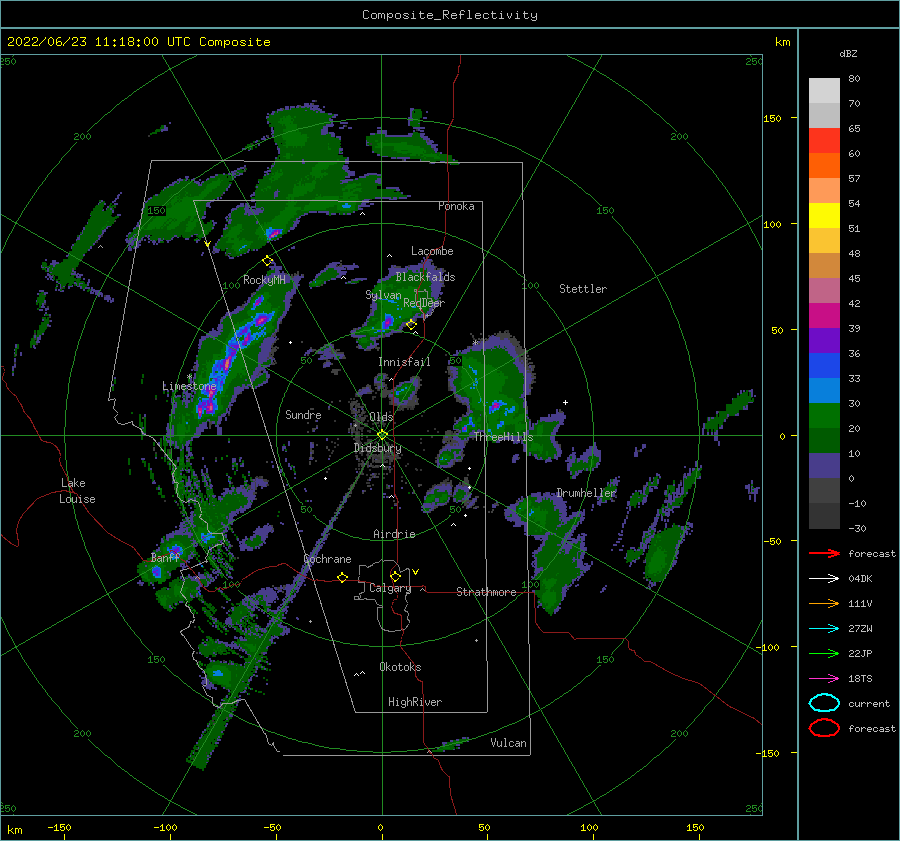Click the 18TS legend text
The width and height of the screenshot is (900, 841).
[x=860, y=679]
